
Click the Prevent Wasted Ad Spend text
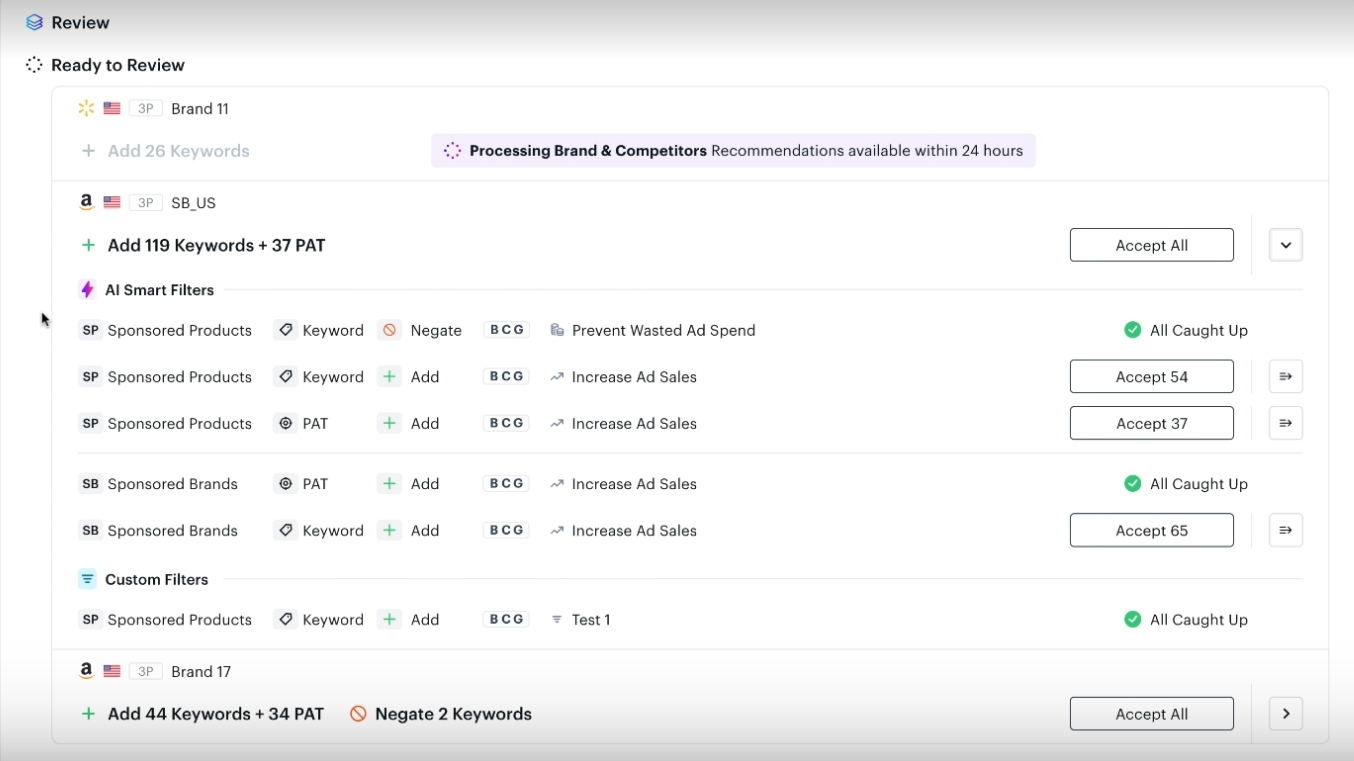[664, 330]
